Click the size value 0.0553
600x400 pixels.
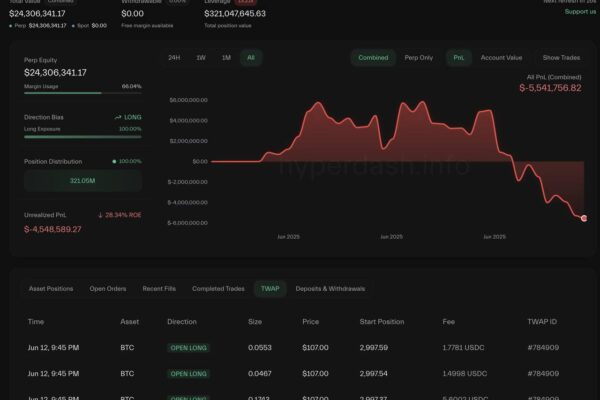click(x=259, y=348)
